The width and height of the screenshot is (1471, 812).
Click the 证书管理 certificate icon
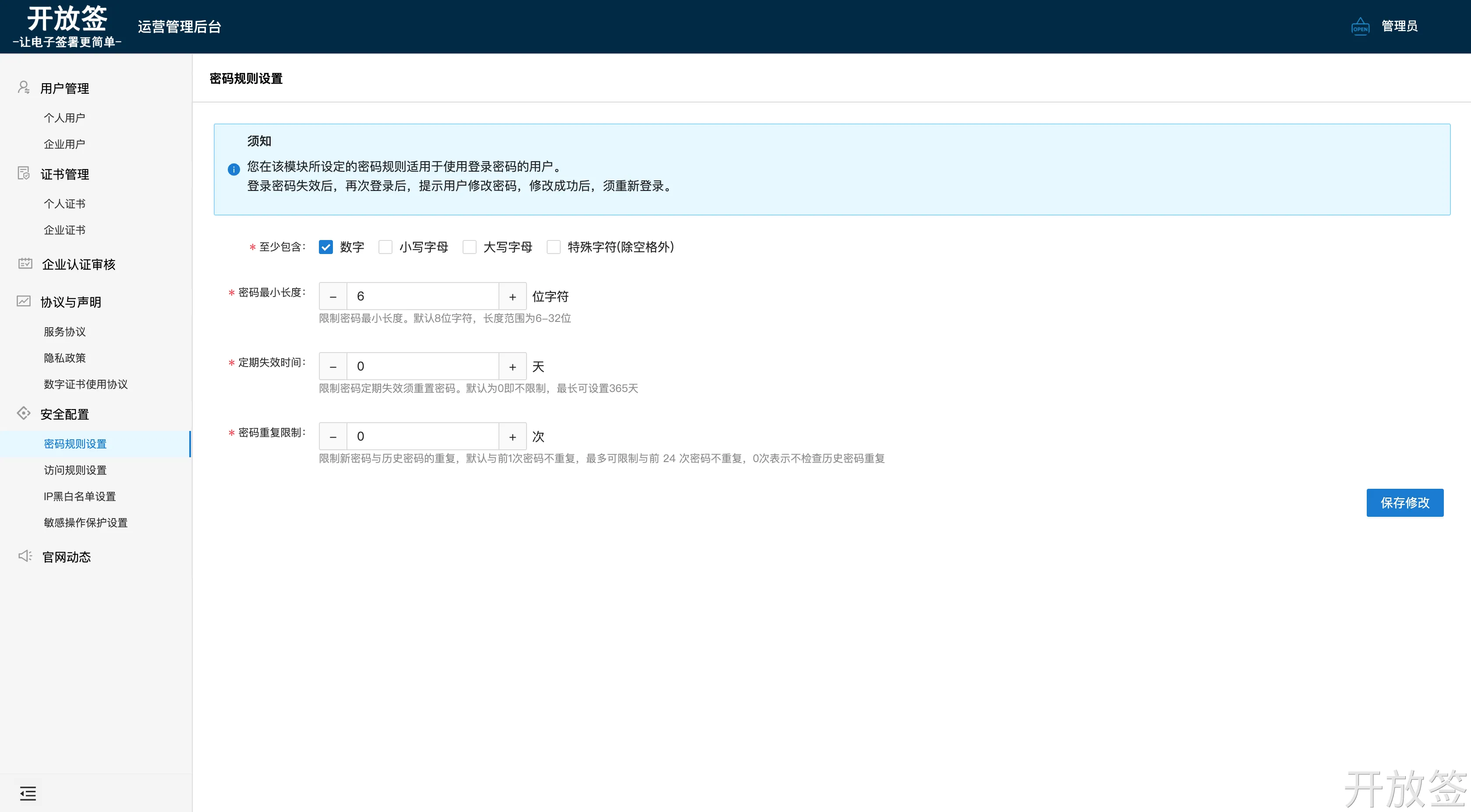[x=23, y=173]
